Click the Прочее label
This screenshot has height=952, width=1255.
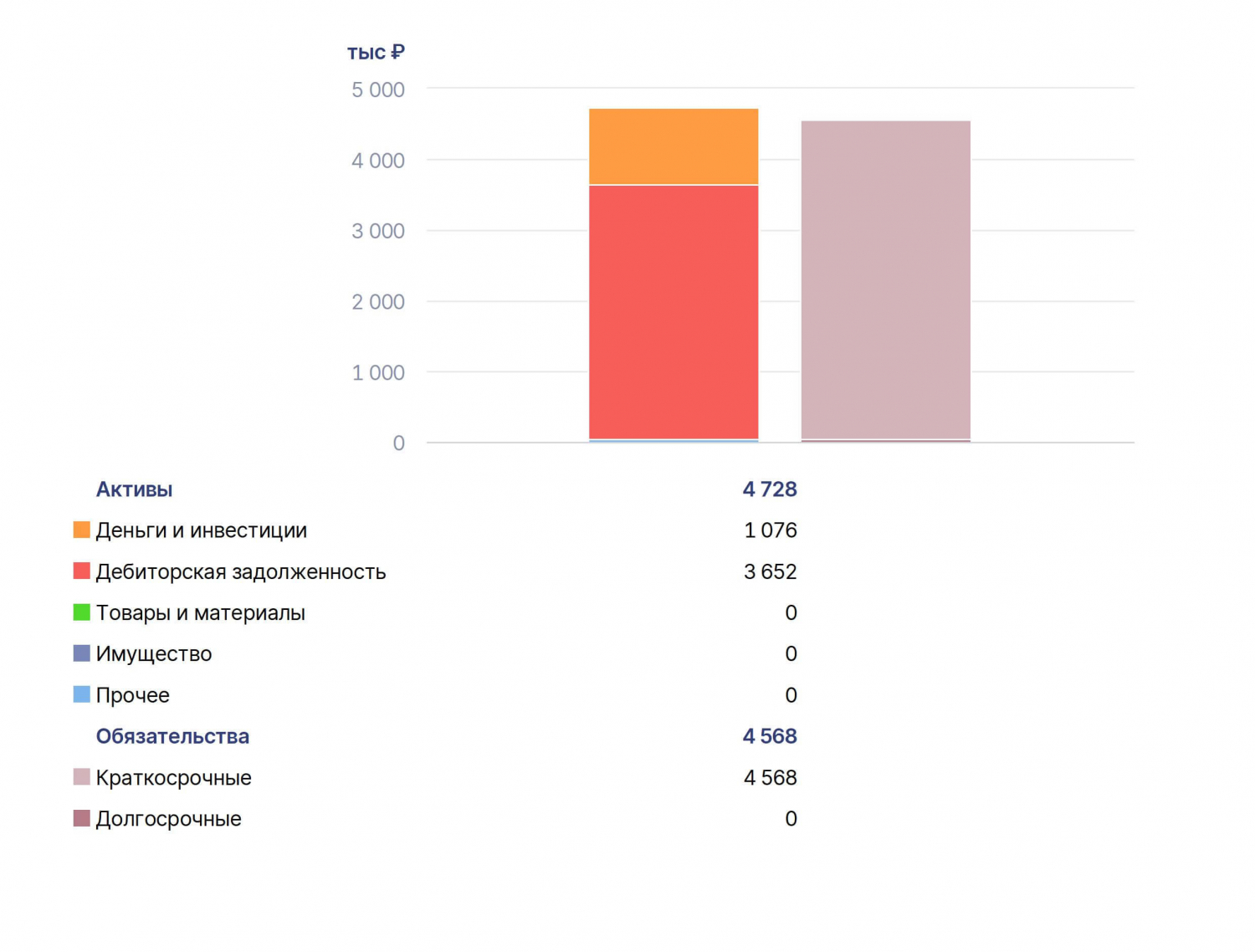pyautogui.click(x=132, y=695)
